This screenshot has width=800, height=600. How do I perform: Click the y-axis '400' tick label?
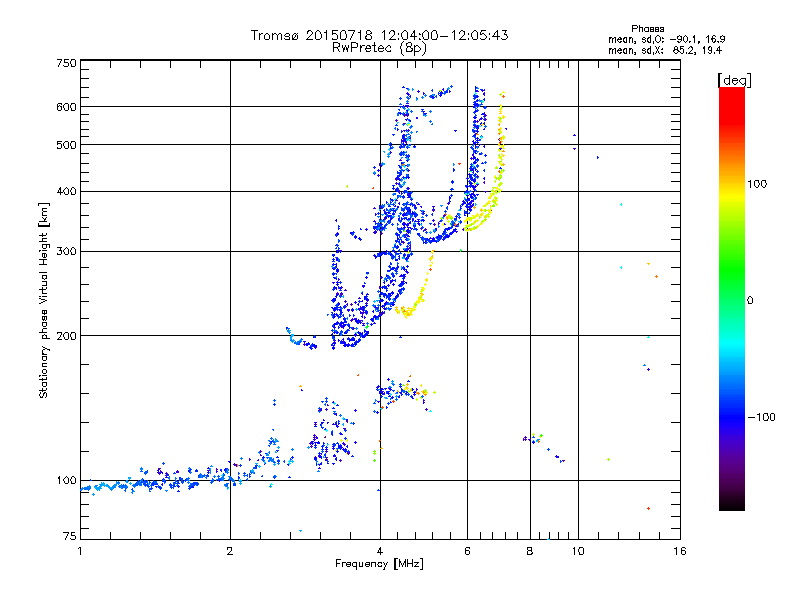(66, 191)
